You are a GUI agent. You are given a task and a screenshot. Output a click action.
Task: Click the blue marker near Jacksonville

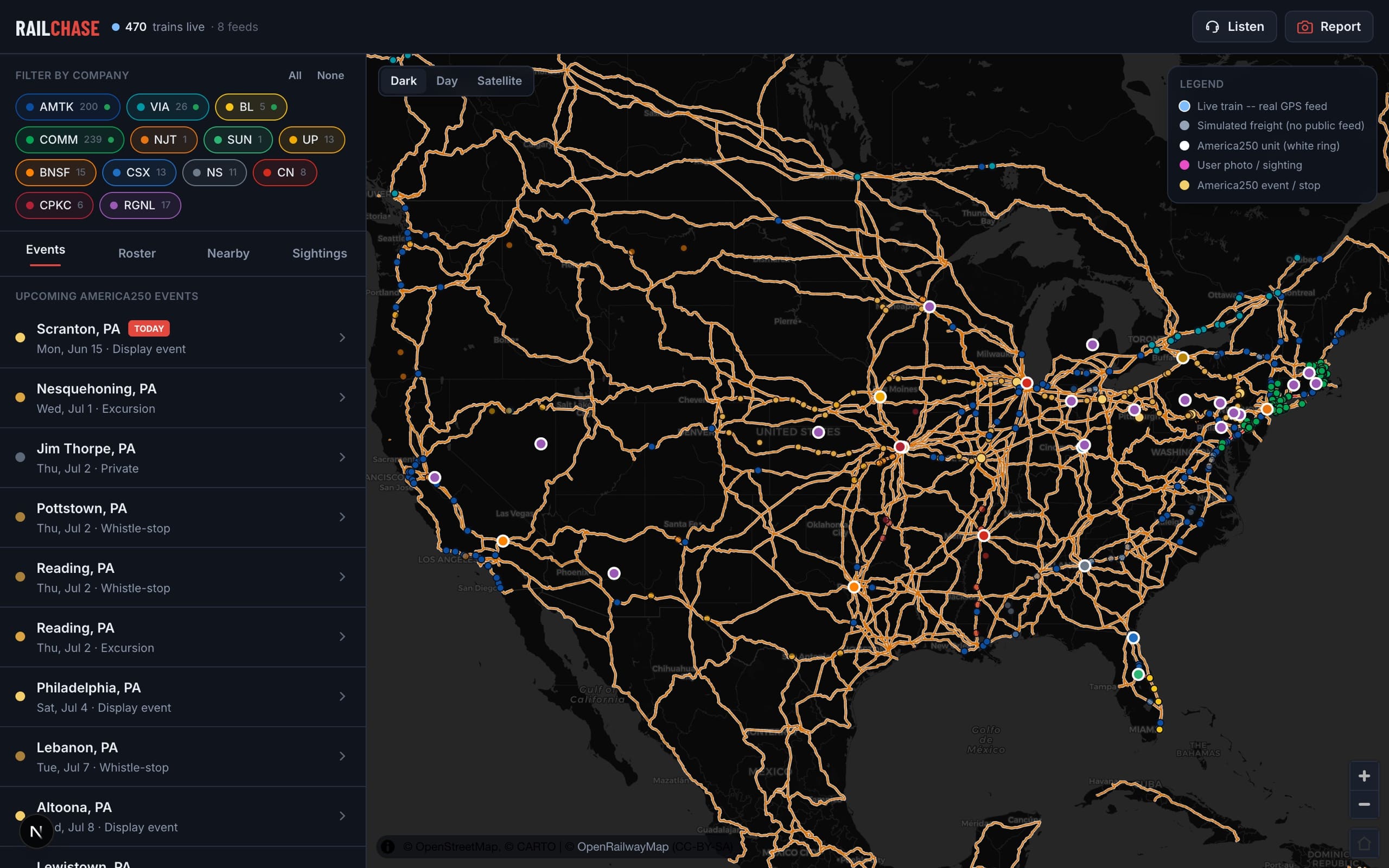point(1133,637)
